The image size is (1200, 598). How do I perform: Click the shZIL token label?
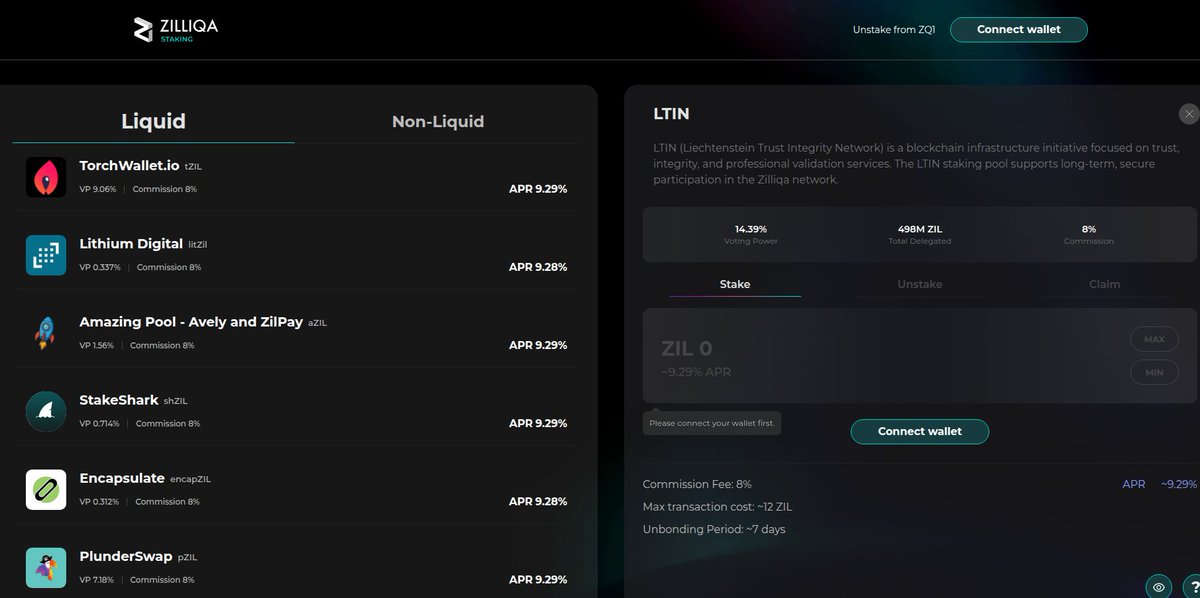[x=176, y=401]
